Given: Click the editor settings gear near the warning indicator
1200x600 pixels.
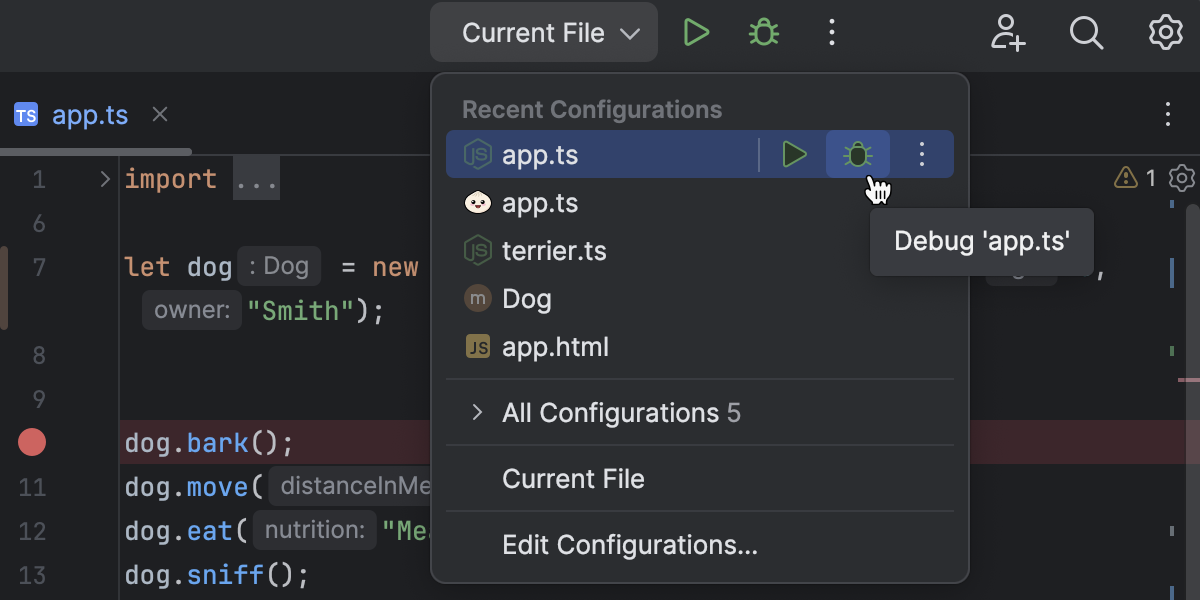Looking at the screenshot, I should 1181,178.
